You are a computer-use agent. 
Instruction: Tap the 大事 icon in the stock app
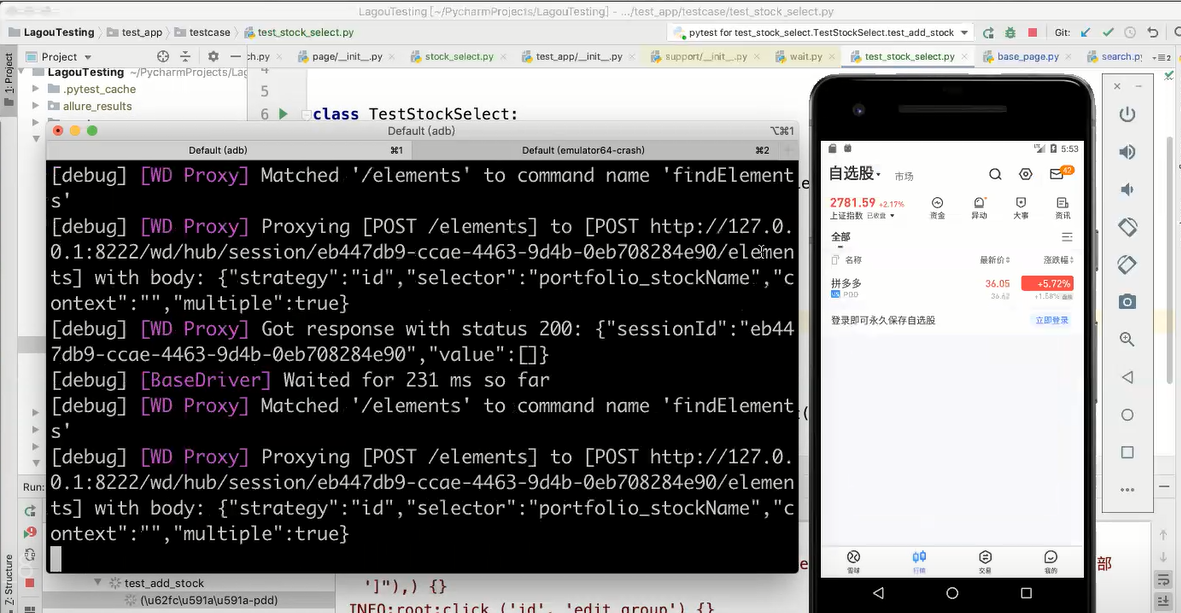[1021, 208]
